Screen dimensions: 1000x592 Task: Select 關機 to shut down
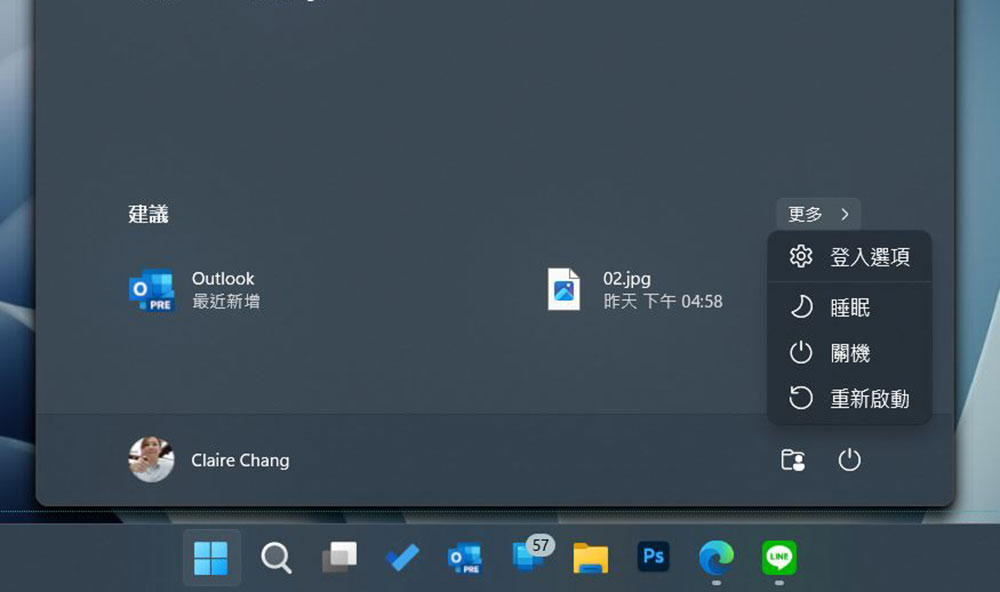click(x=849, y=353)
